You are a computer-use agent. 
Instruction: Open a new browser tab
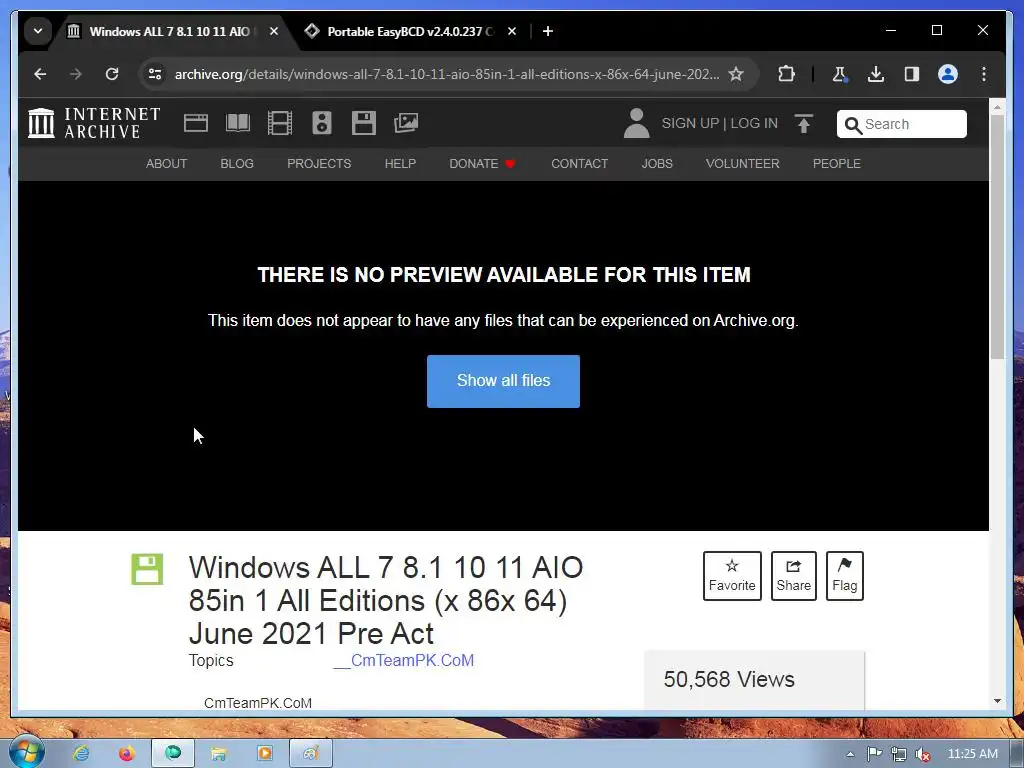[548, 31]
